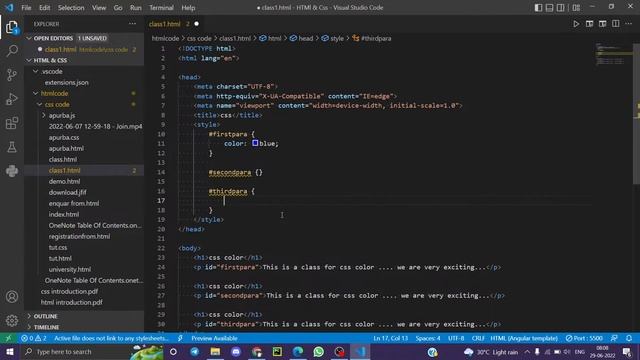Open css introduction.pdf file
This screenshot has width=640, height=360.
coord(69,291)
